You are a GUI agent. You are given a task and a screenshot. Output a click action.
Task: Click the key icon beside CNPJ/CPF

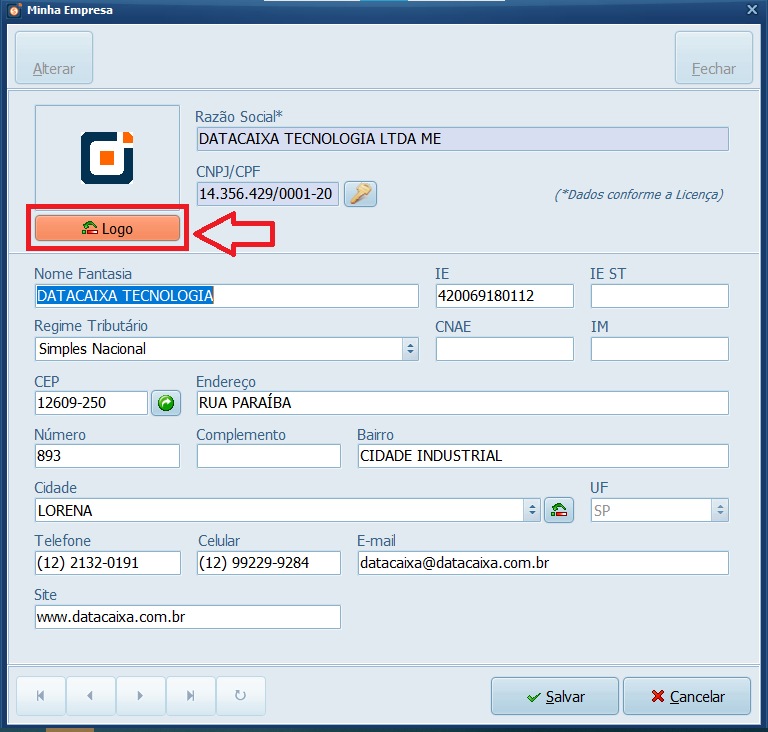(360, 194)
